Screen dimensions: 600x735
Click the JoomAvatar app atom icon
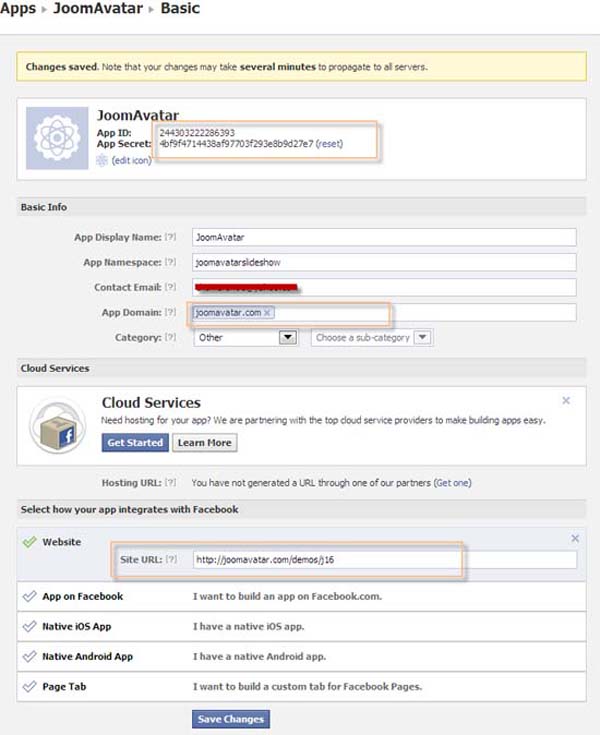coord(57,138)
